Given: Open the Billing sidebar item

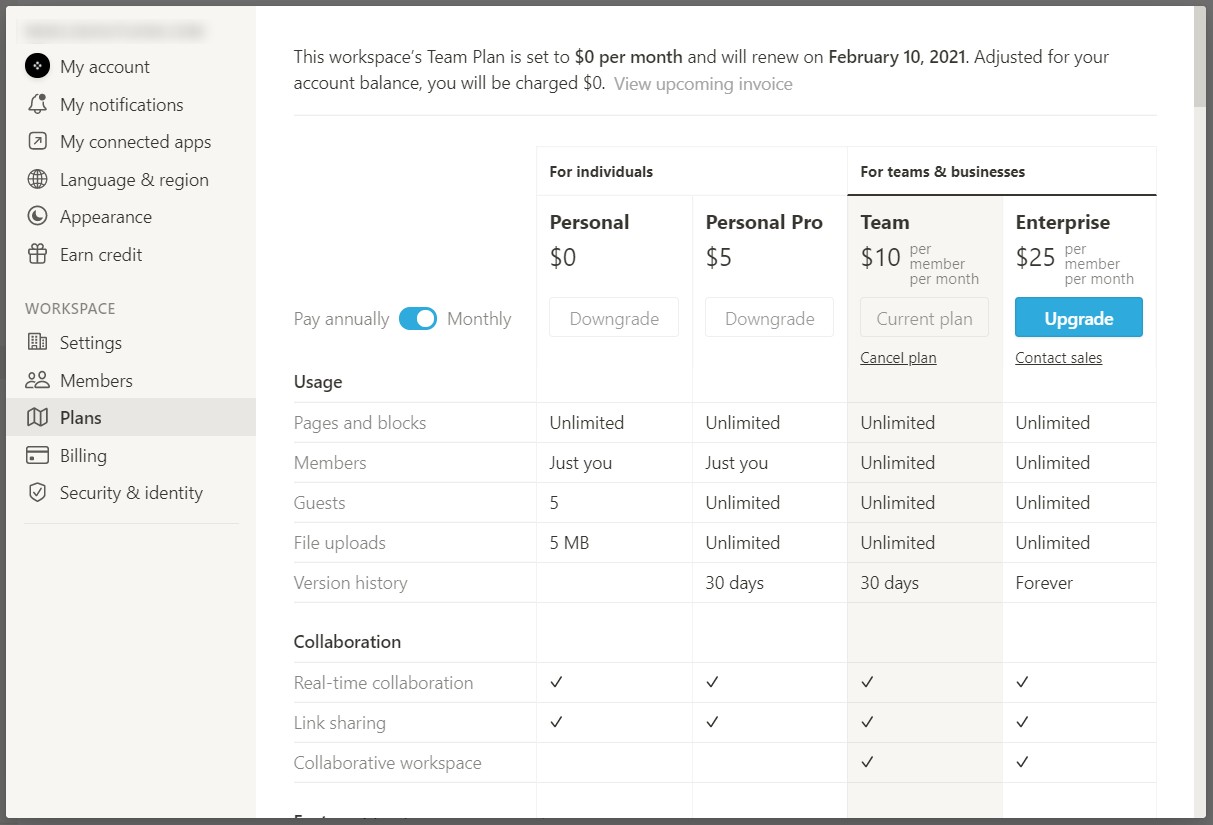Looking at the screenshot, I should pos(83,456).
